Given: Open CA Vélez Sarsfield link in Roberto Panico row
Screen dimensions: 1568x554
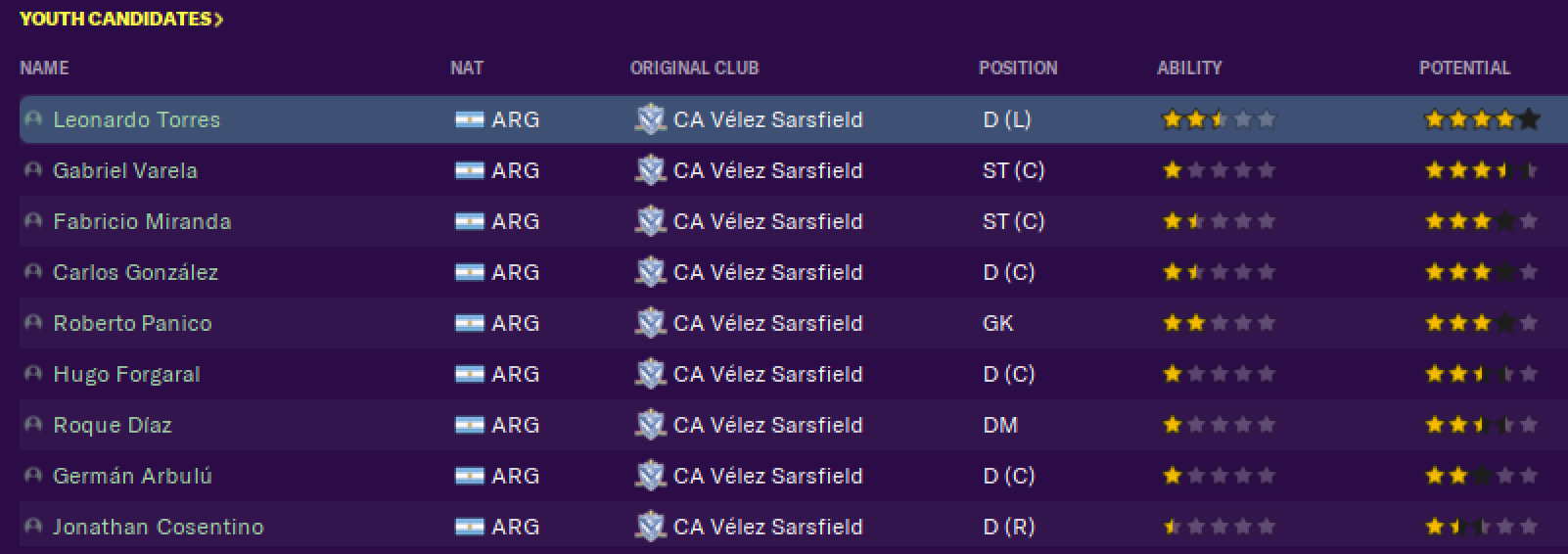Looking at the screenshot, I should [768, 323].
